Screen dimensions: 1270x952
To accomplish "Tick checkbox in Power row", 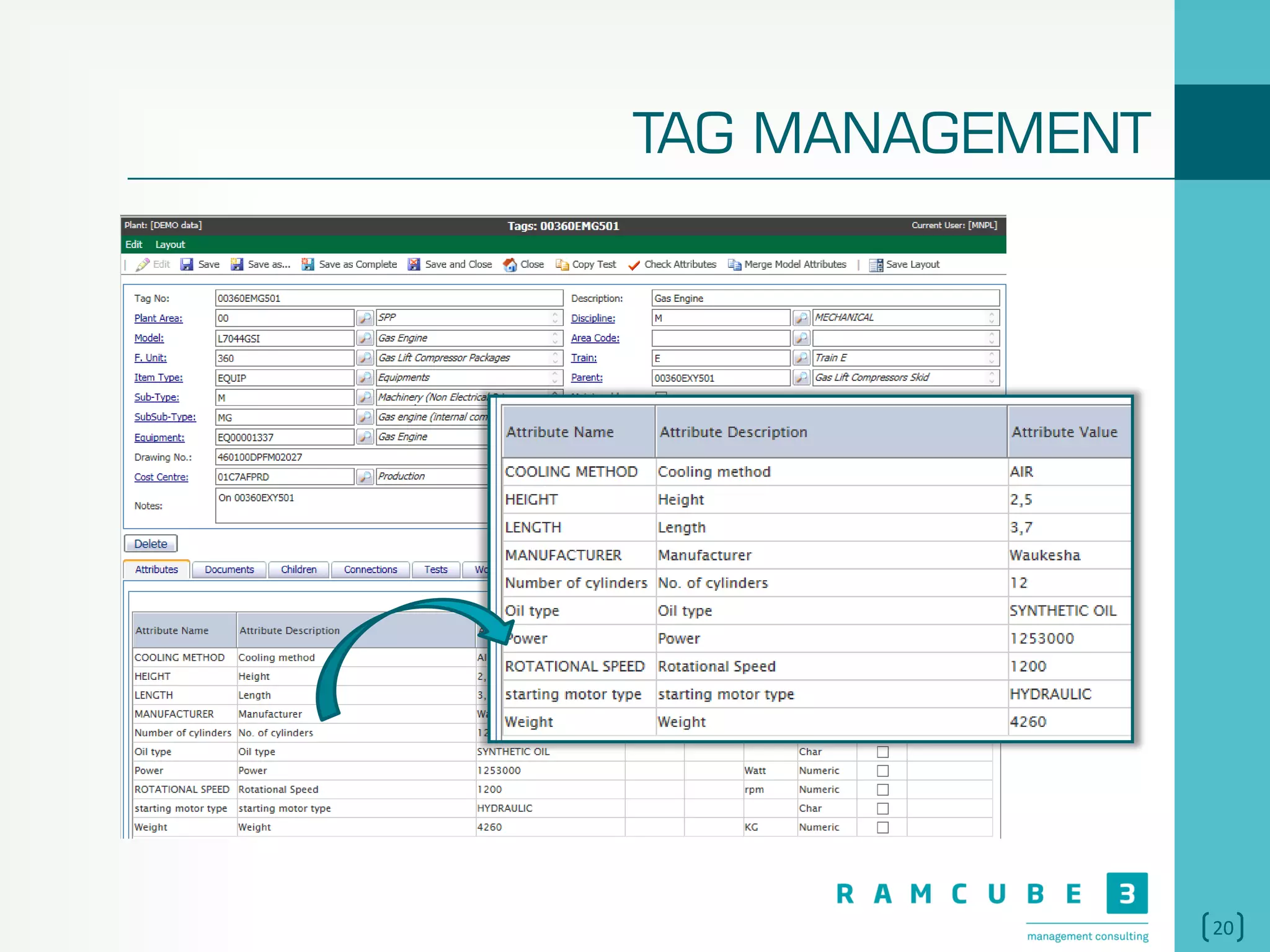I will pos(883,771).
